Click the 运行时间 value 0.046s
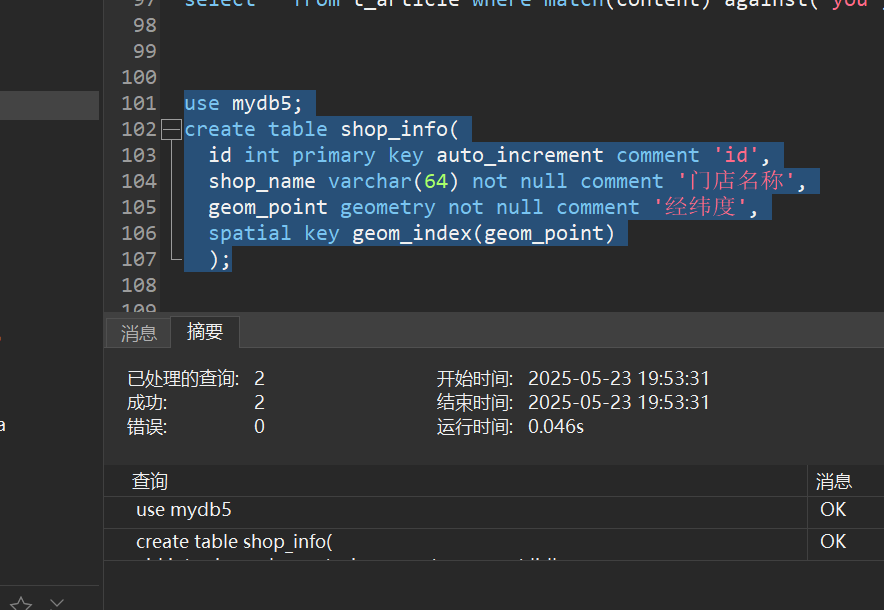Screen dimensions: 884x610 coord(555,427)
